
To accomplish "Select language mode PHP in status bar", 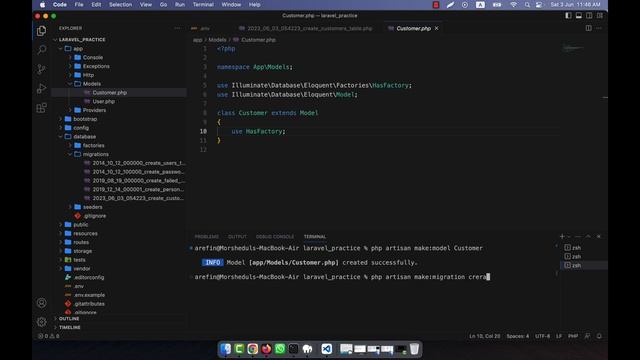I will pyautogui.click(x=573, y=336).
